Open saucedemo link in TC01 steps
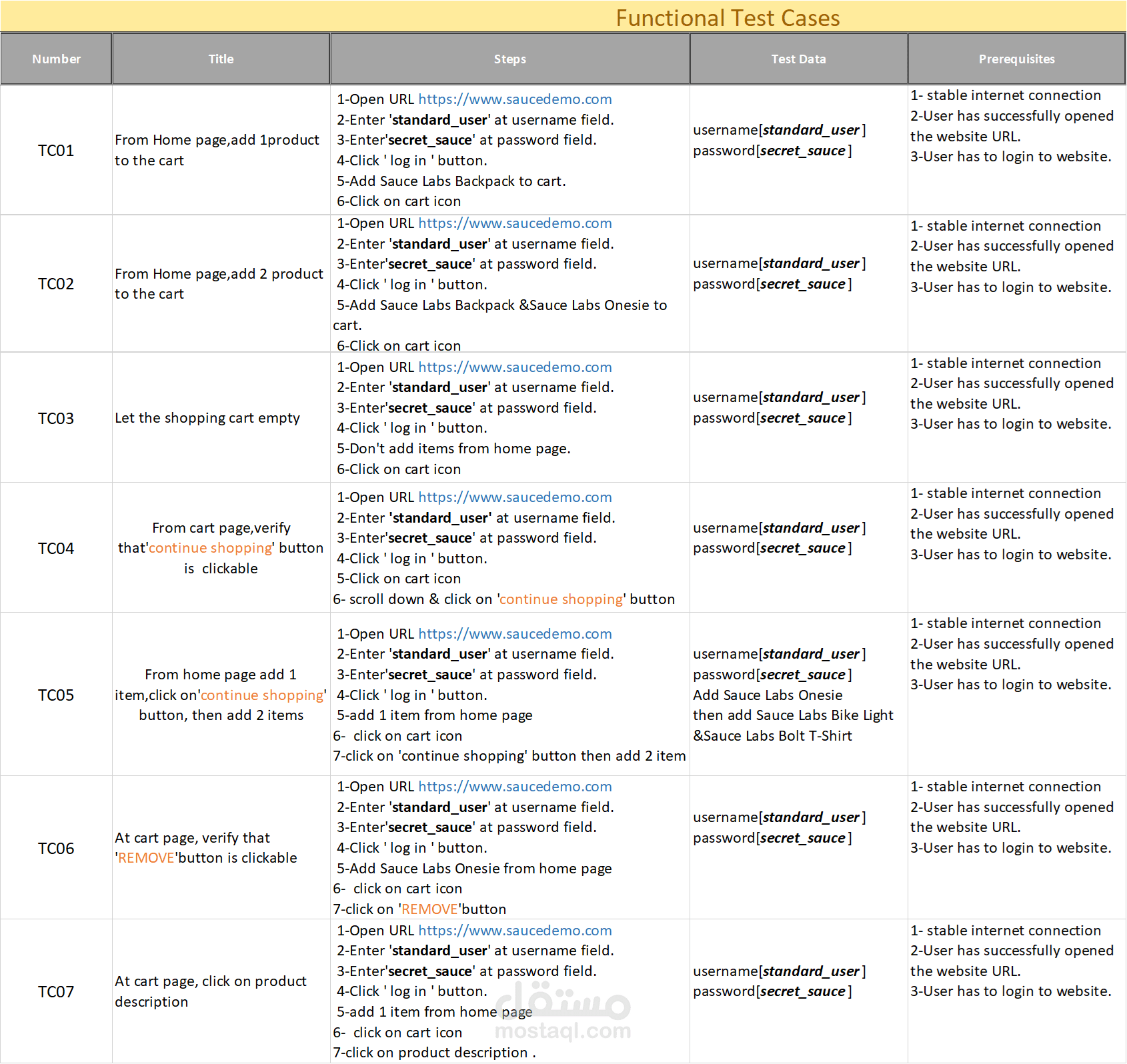 tap(515, 99)
